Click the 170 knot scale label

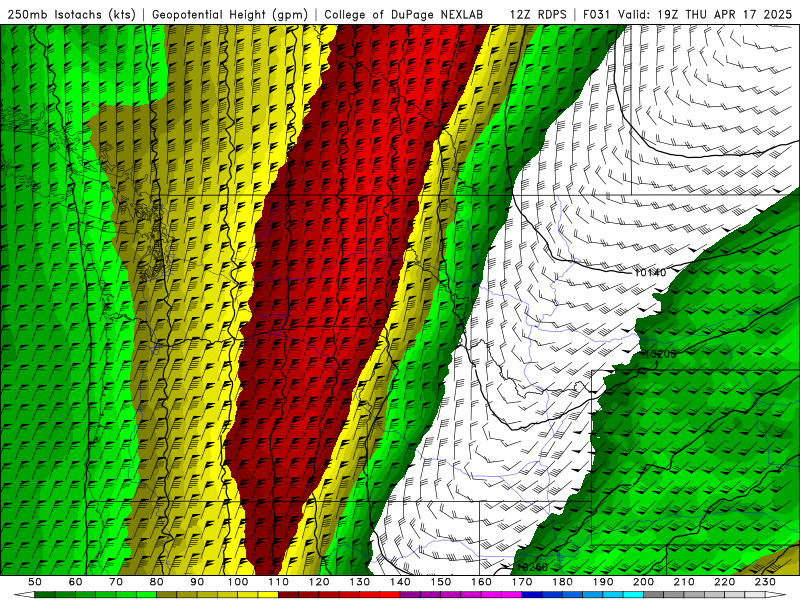click(x=522, y=582)
